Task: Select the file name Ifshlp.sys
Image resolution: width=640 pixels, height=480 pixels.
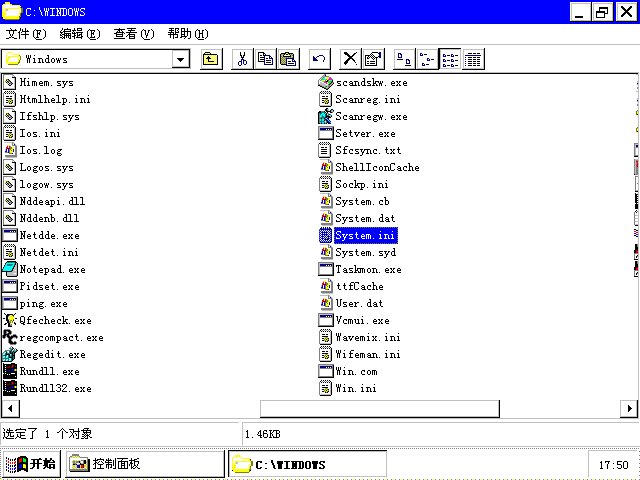Action: pos(49,117)
